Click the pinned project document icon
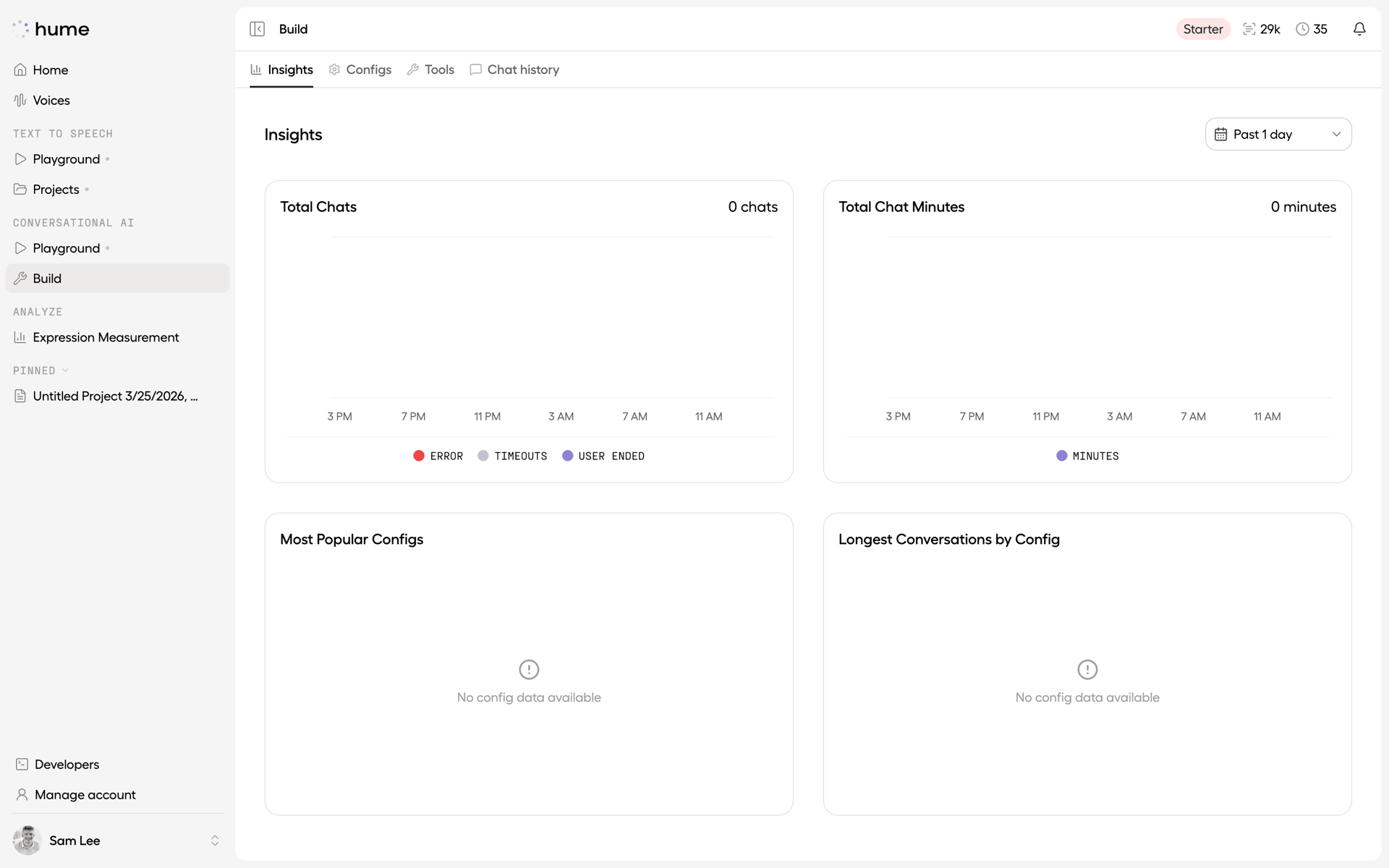This screenshot has width=1389, height=868. (20, 396)
